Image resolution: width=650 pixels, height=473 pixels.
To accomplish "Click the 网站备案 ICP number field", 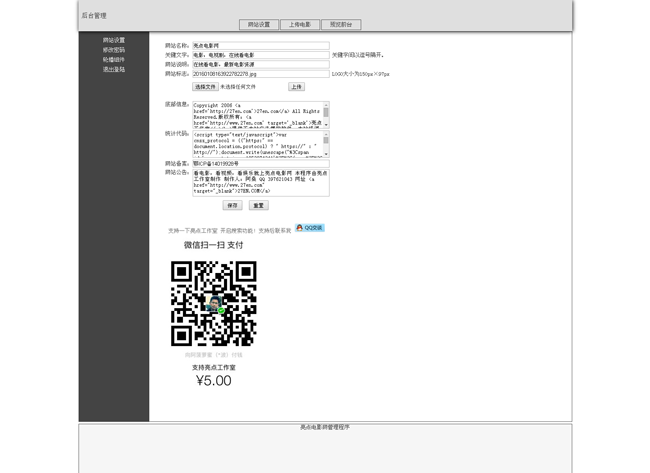I will click(260, 163).
